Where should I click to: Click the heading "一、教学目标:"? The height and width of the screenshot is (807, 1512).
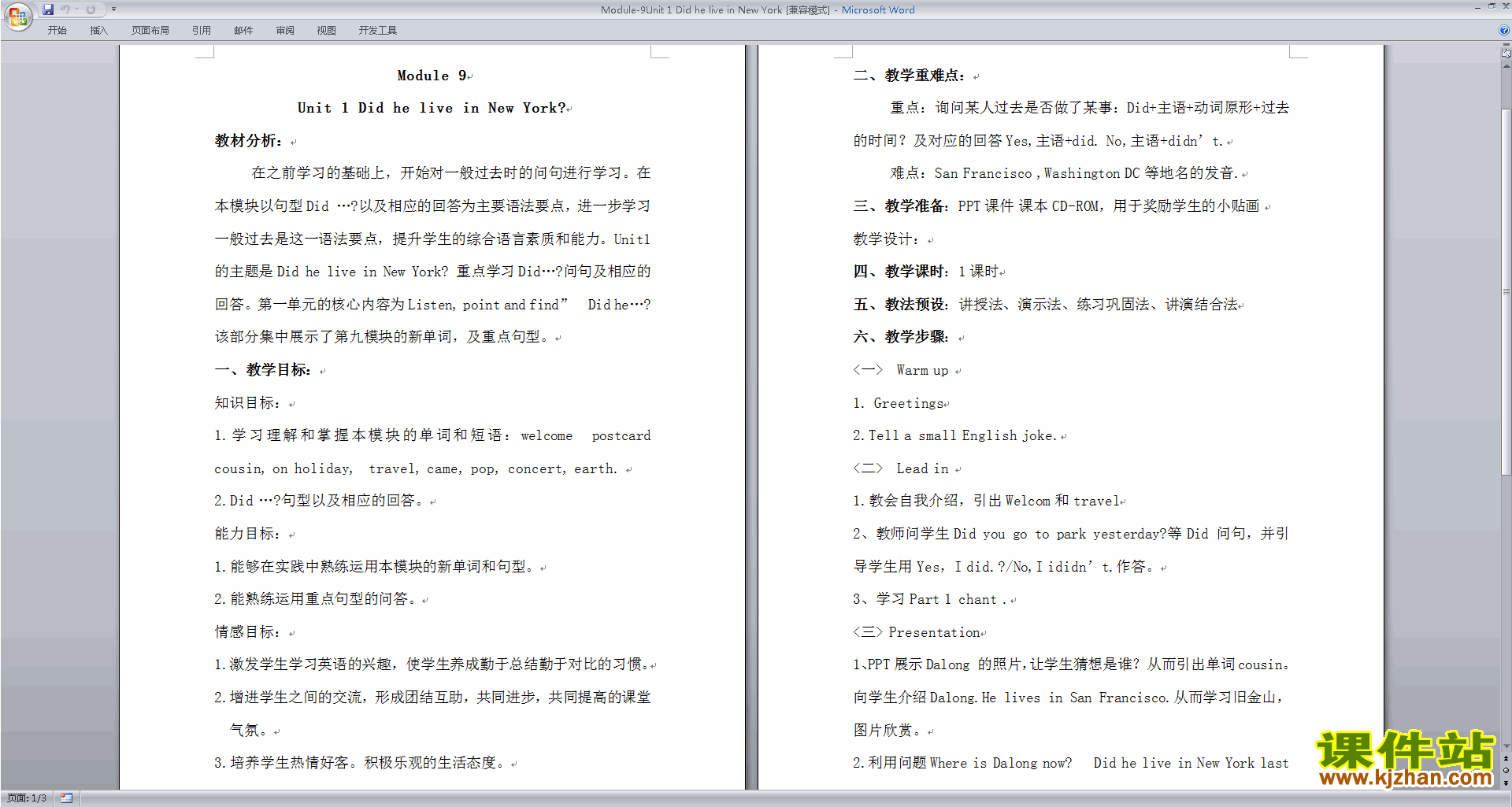262,370
